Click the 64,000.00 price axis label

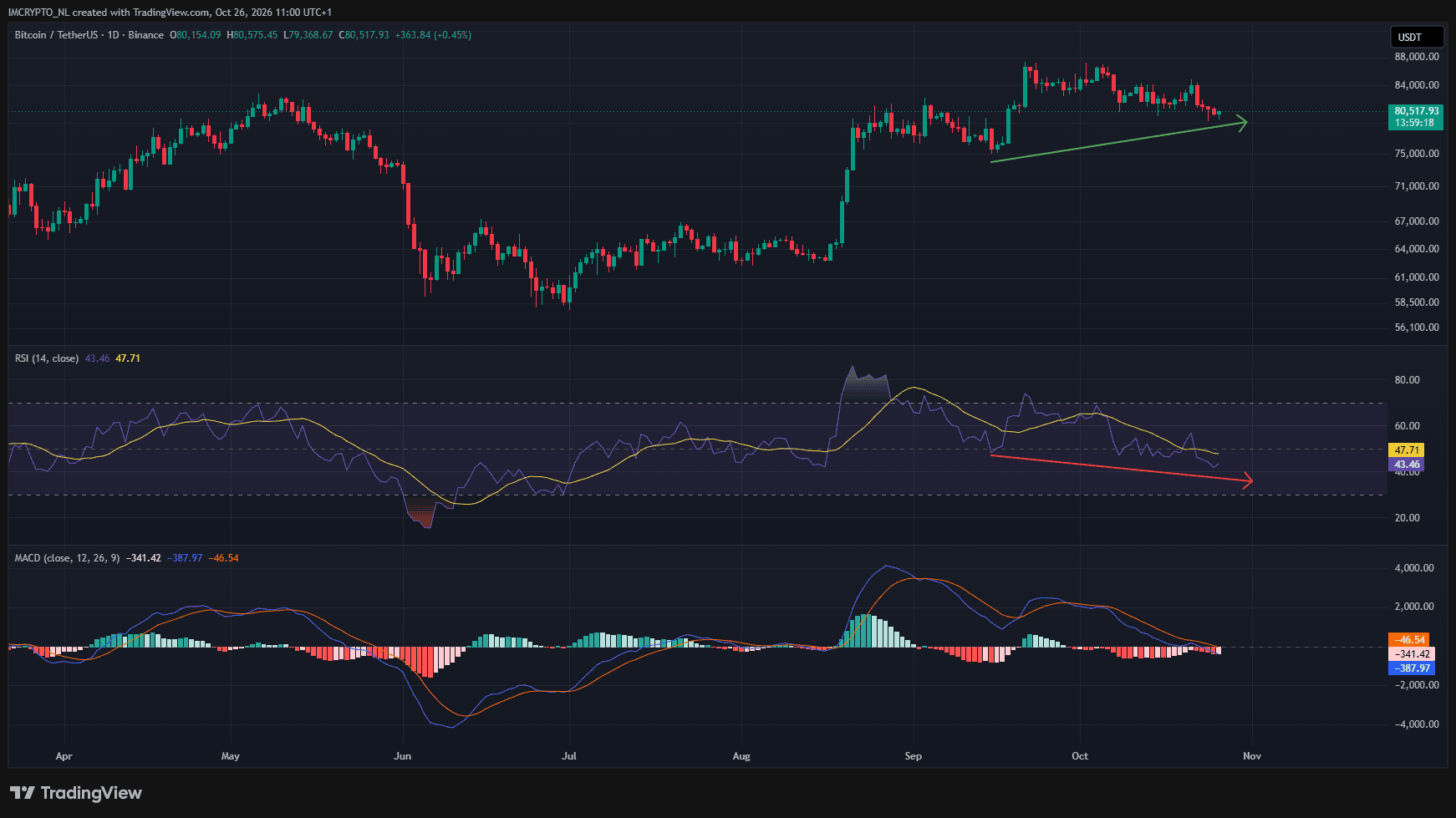coord(1417,249)
